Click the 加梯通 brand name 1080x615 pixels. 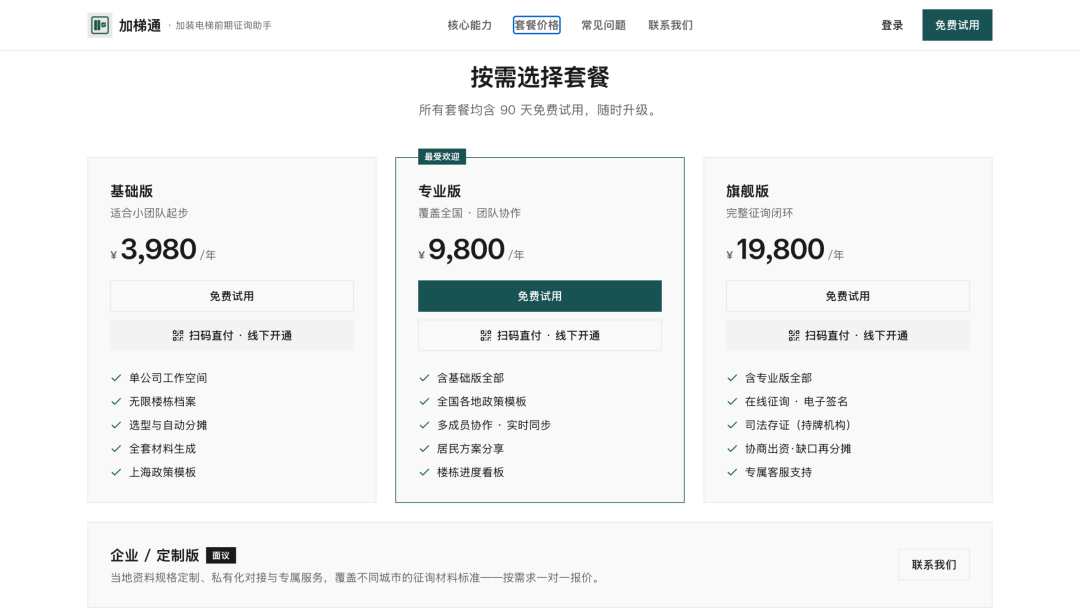[140, 25]
